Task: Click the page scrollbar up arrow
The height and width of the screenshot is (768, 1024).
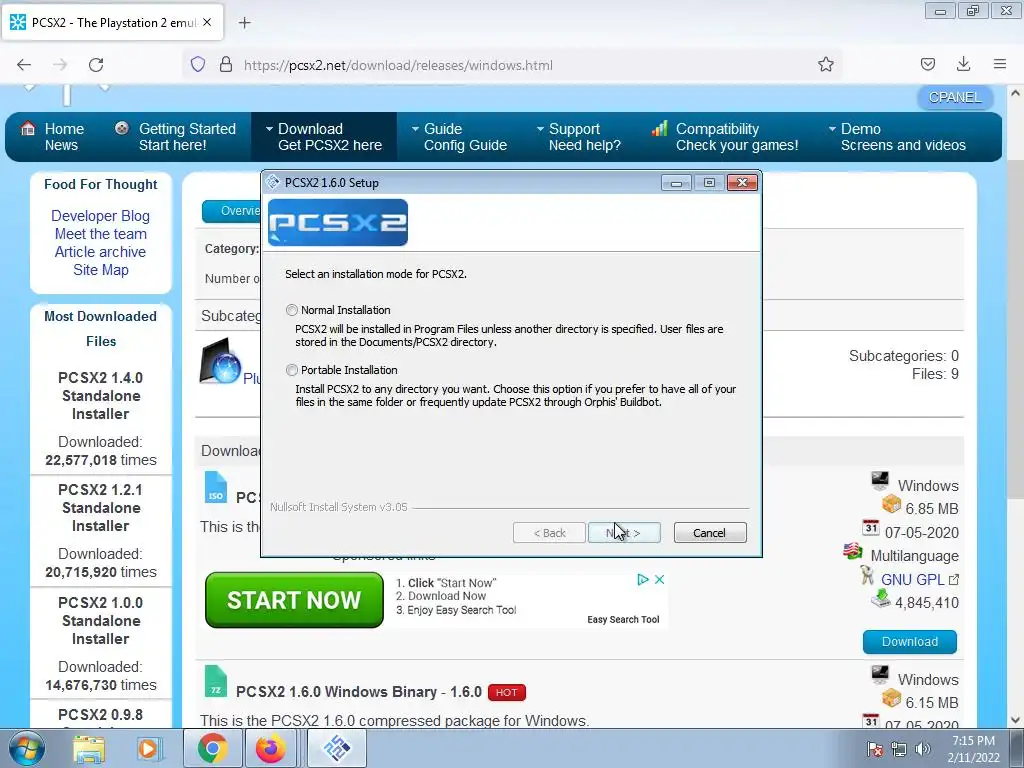Action: pos(1015,93)
